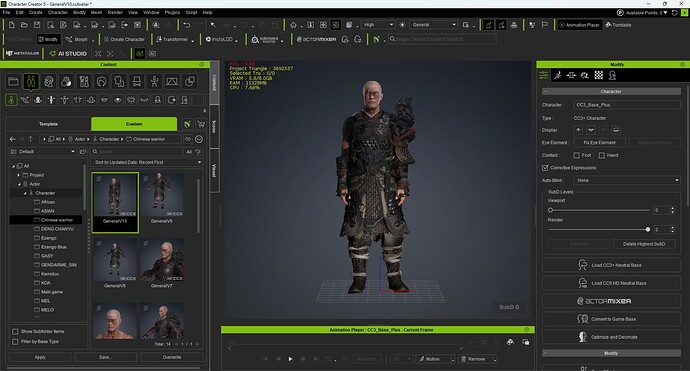
Task: Open the render quality High dropdown
Action: (378, 25)
